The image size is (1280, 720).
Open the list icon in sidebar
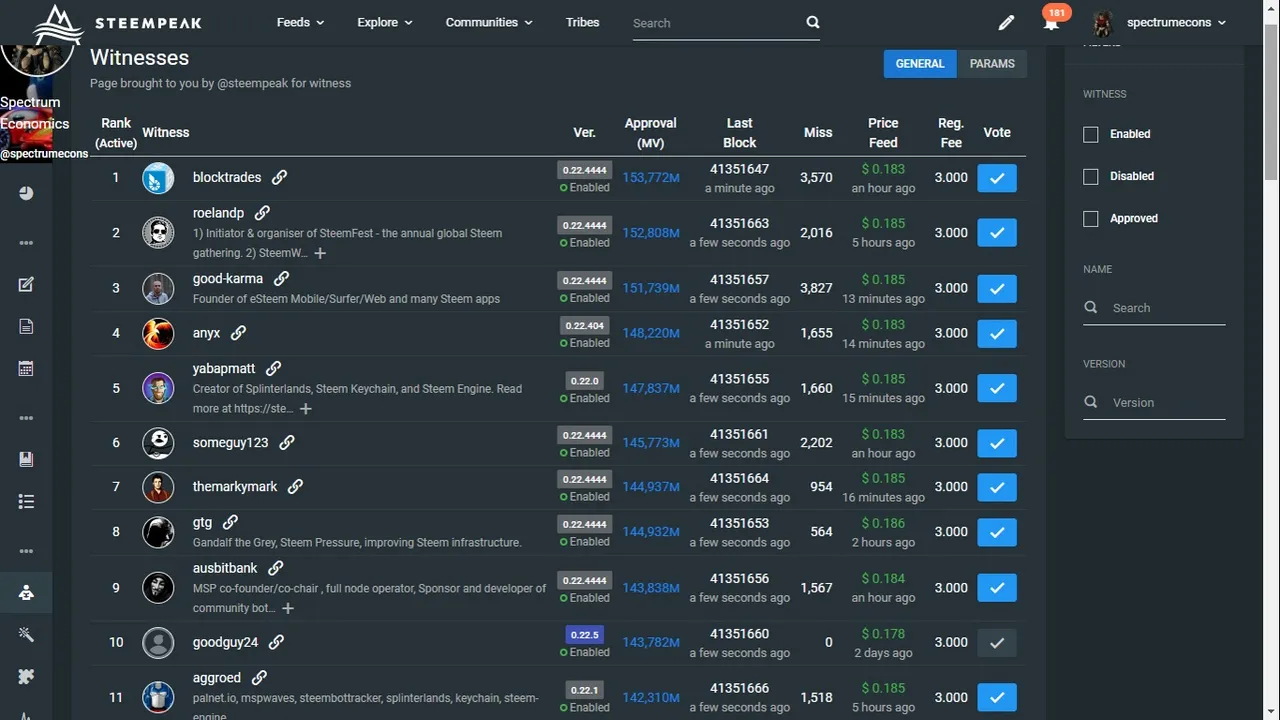26,501
